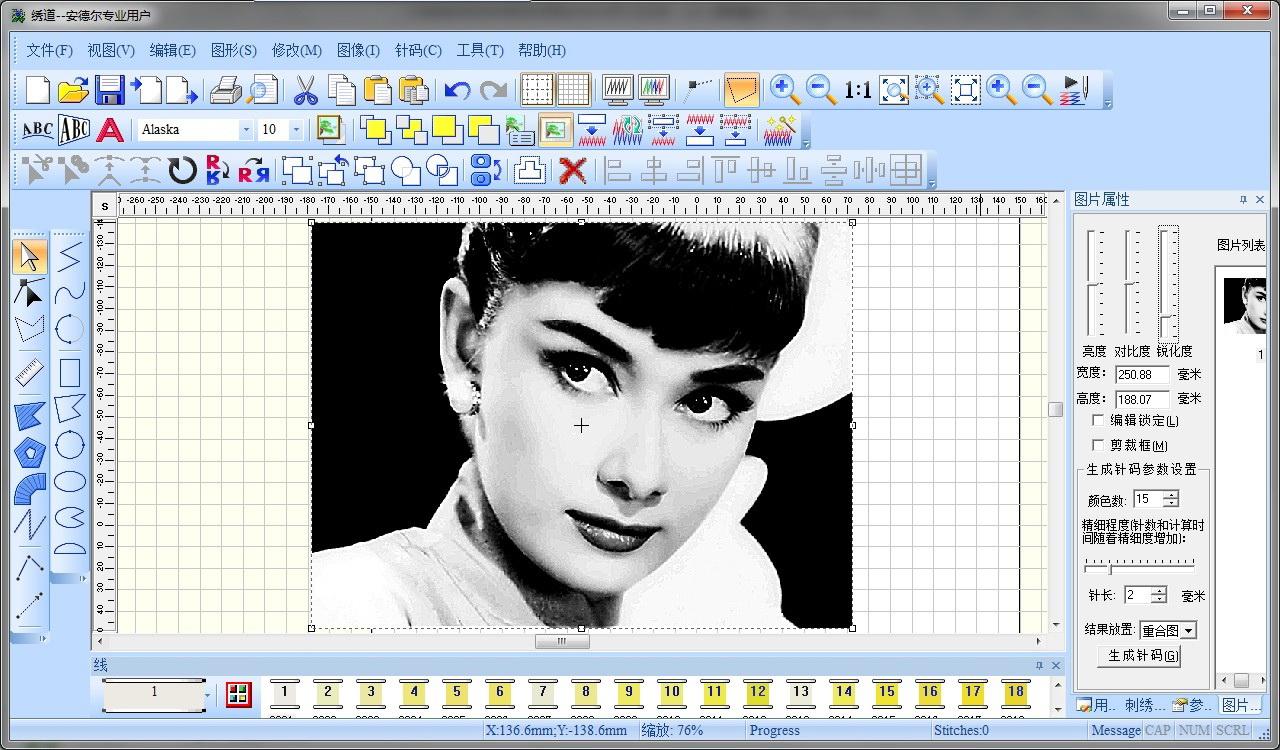1280x750 pixels.
Task: Open the 针码(C) menu
Action: point(418,50)
